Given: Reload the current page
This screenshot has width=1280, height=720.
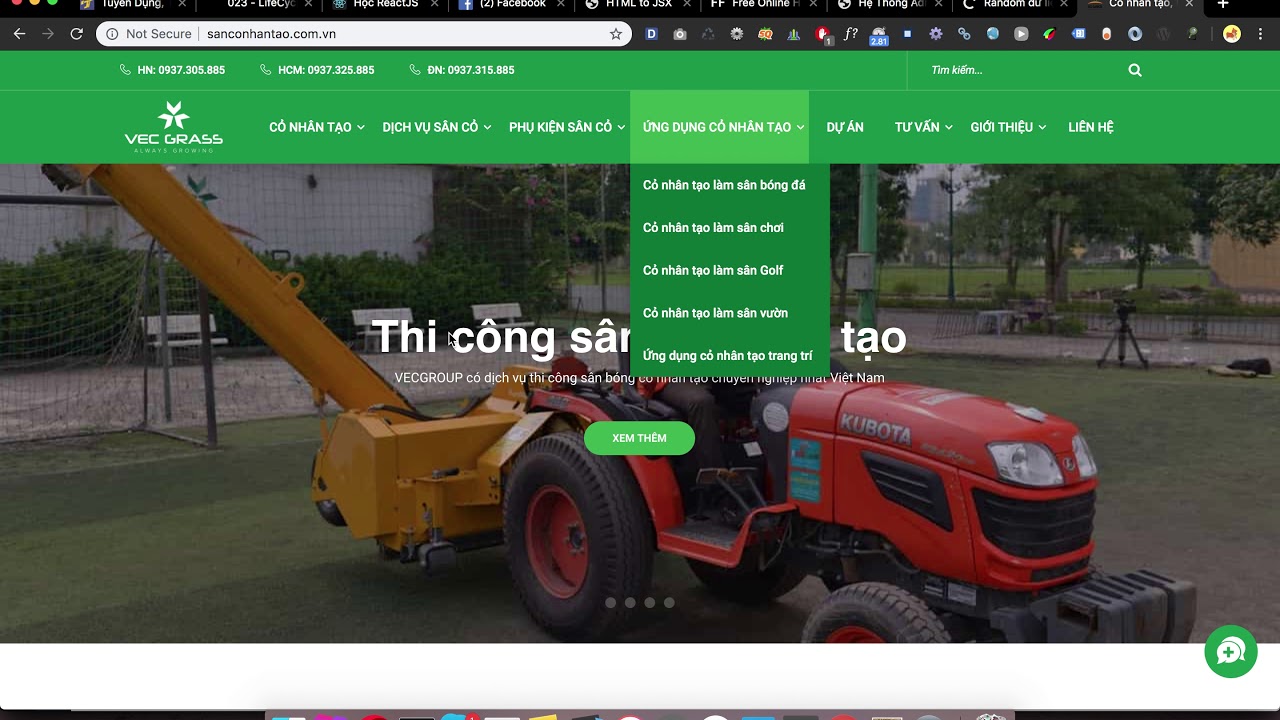Looking at the screenshot, I should (76, 34).
